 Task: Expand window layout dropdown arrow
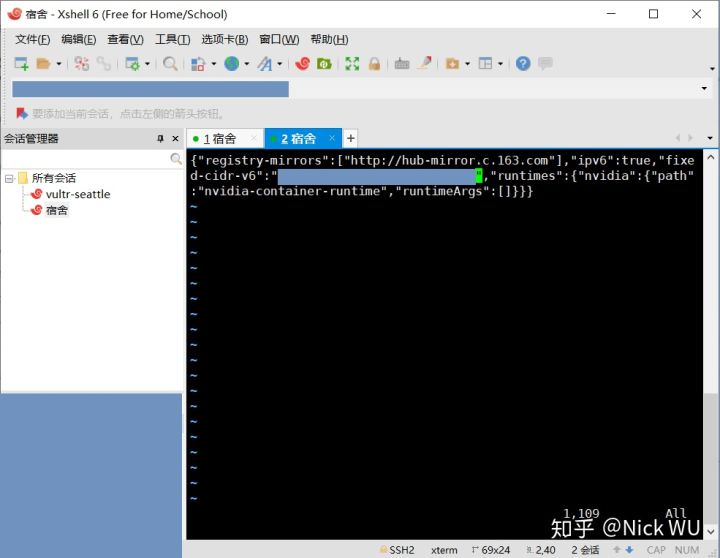[501, 64]
